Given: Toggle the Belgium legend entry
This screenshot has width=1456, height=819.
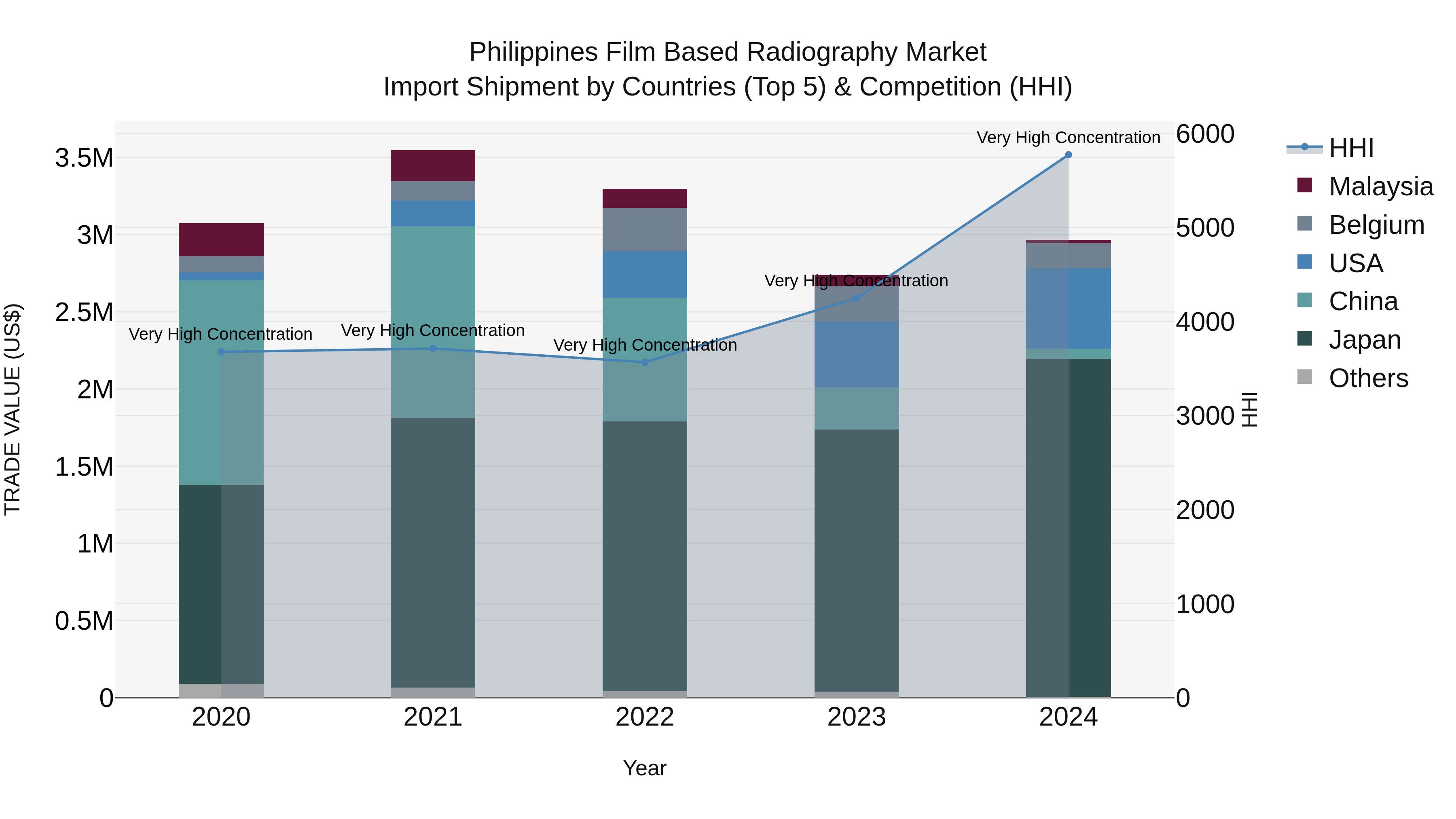Looking at the screenshot, I should (1361, 225).
